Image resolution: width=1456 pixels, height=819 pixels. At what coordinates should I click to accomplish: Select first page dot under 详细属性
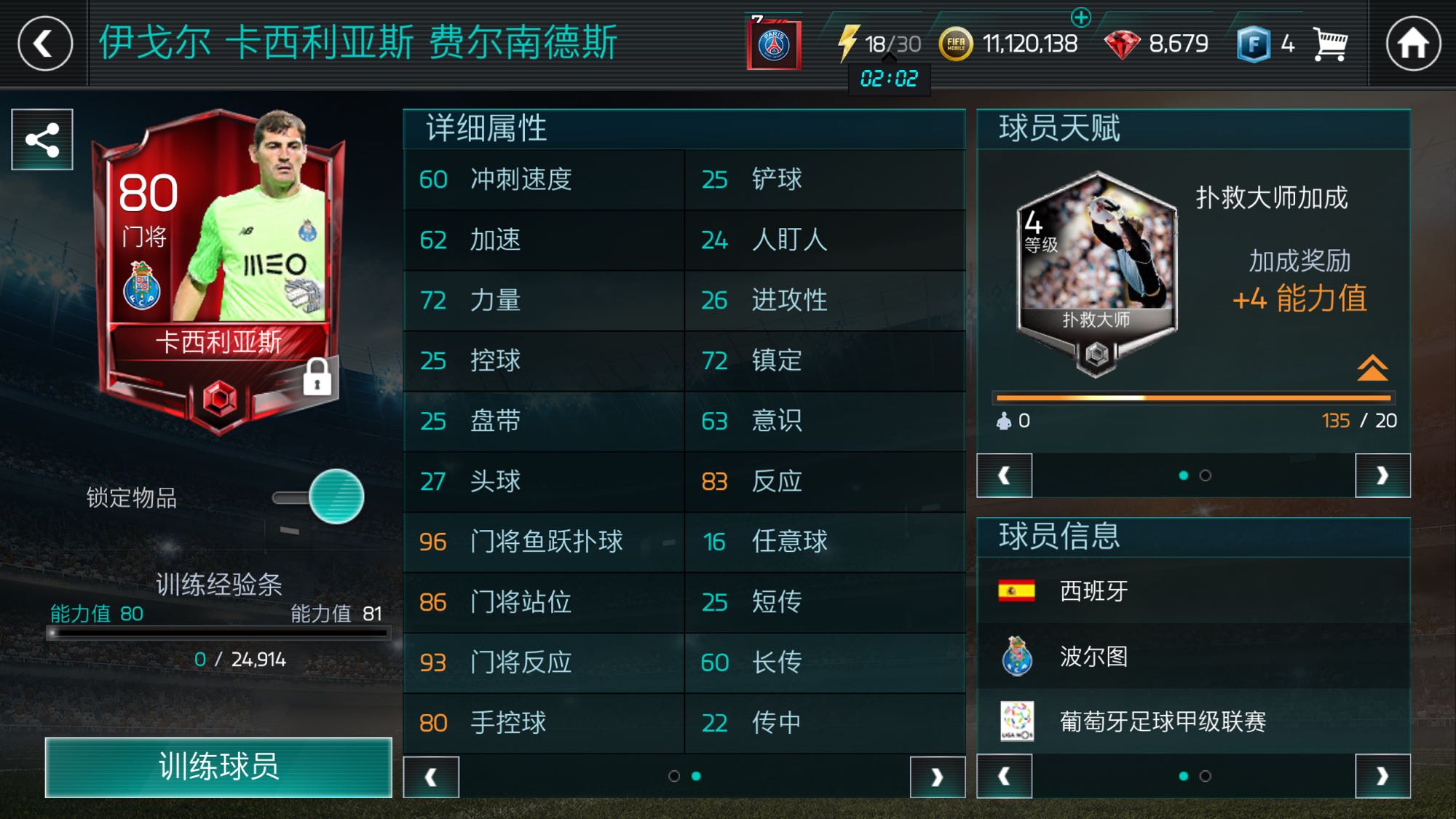674,776
